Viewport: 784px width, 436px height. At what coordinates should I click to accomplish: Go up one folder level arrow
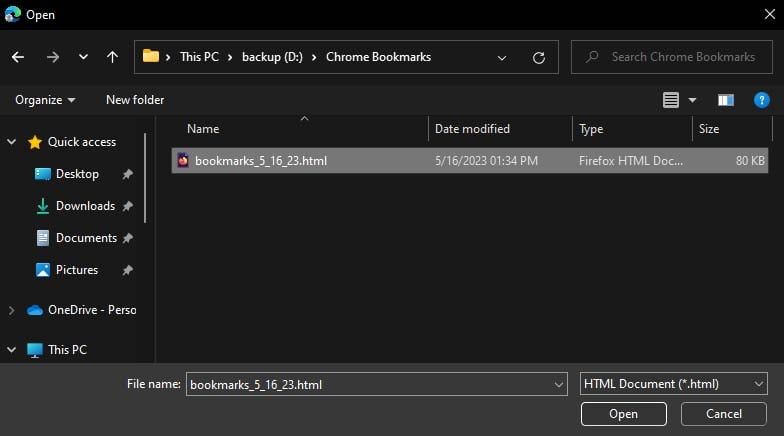point(112,57)
